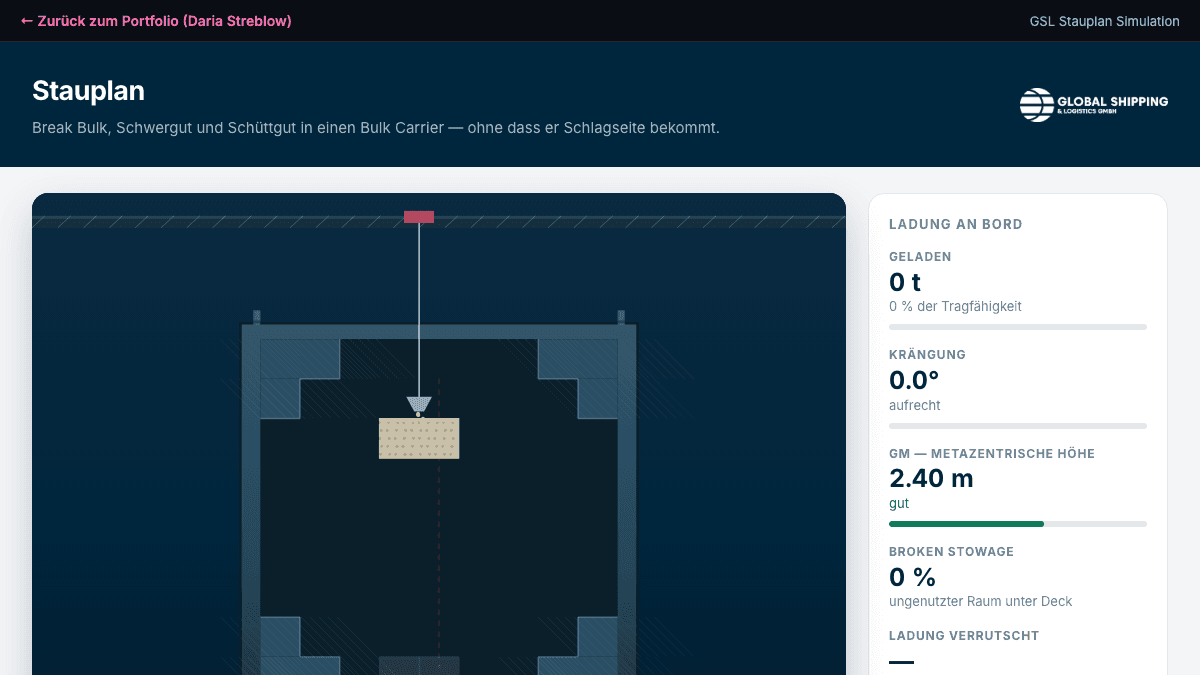Click the 'KRÄNGUNG' label
This screenshot has width=1200, height=675.
(x=927, y=355)
